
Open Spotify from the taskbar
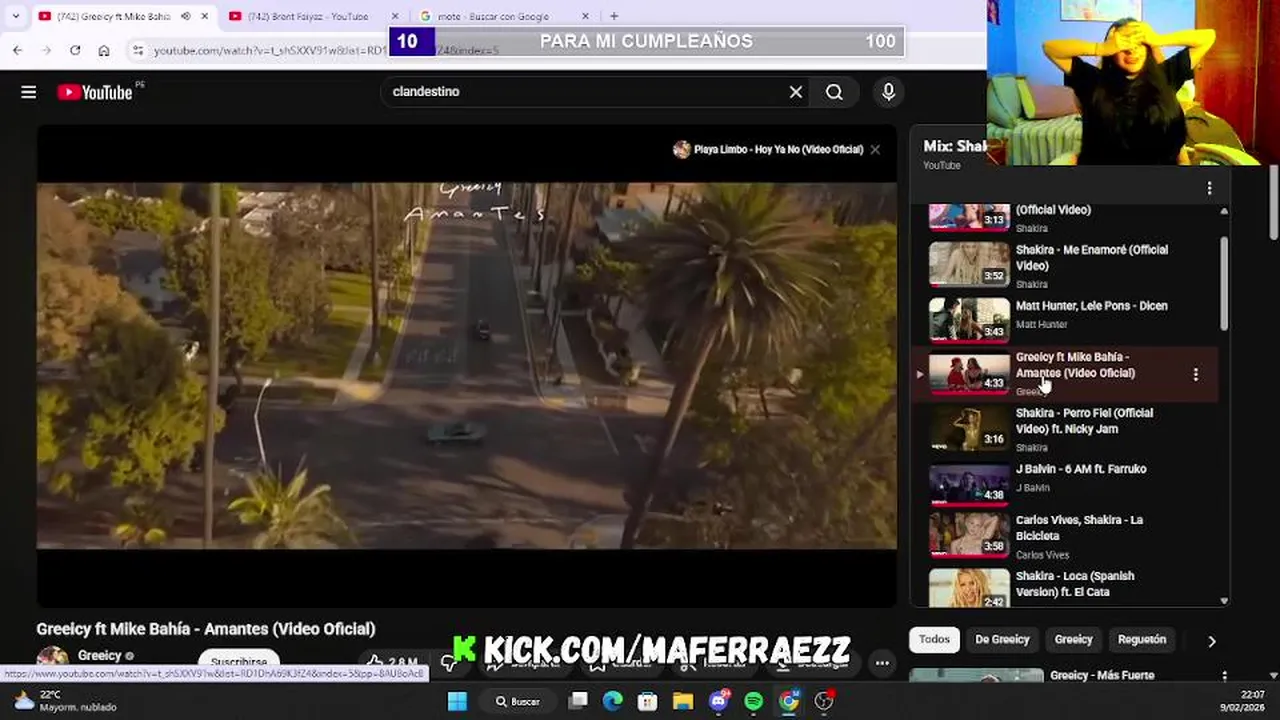coord(754,701)
